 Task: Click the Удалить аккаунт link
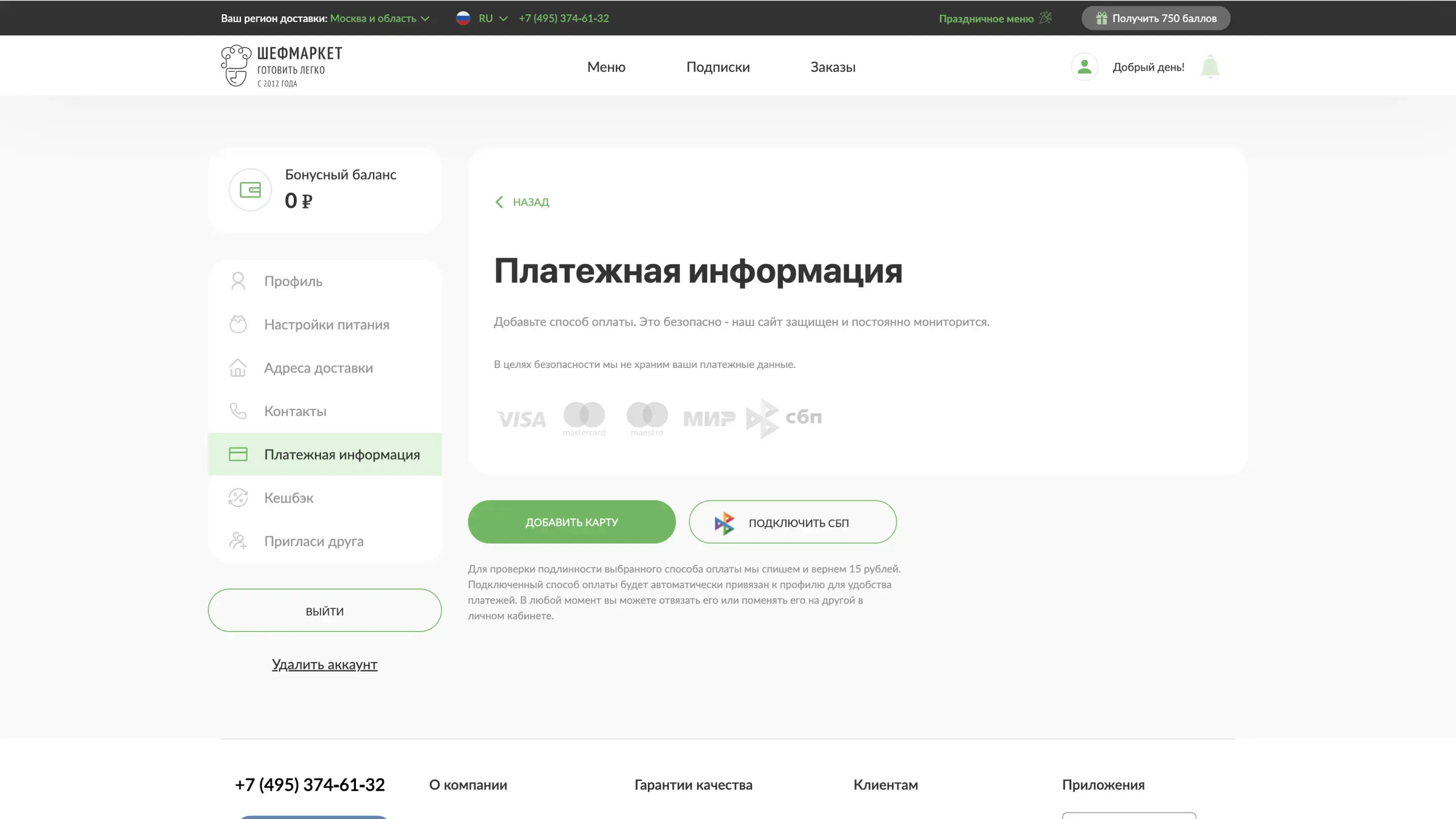325,664
